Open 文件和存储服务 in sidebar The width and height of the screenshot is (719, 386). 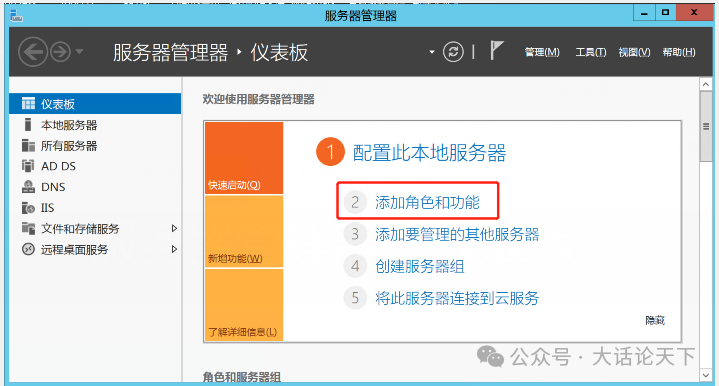[x=80, y=229]
